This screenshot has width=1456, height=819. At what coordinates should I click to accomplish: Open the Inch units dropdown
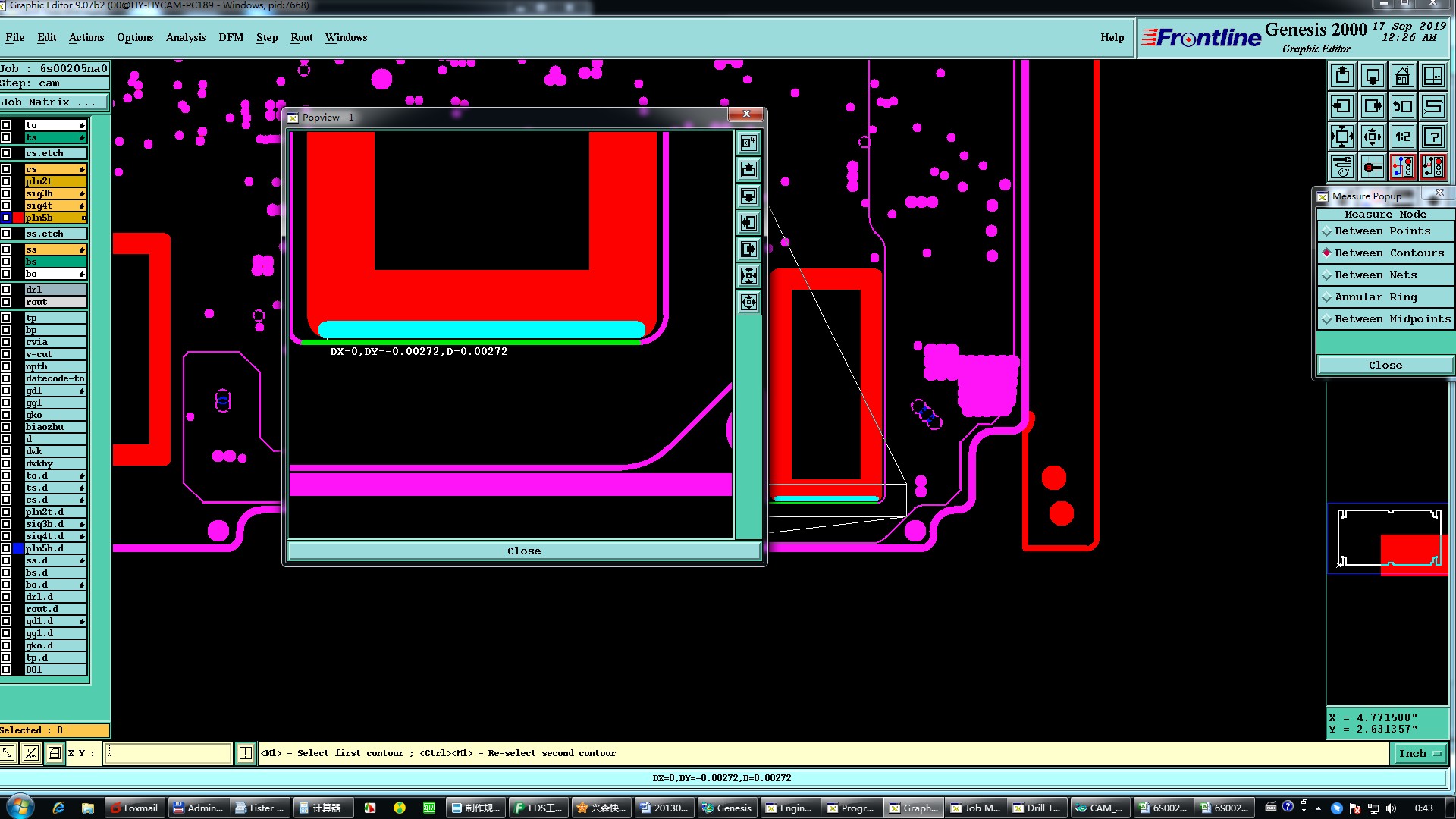click(x=1419, y=753)
